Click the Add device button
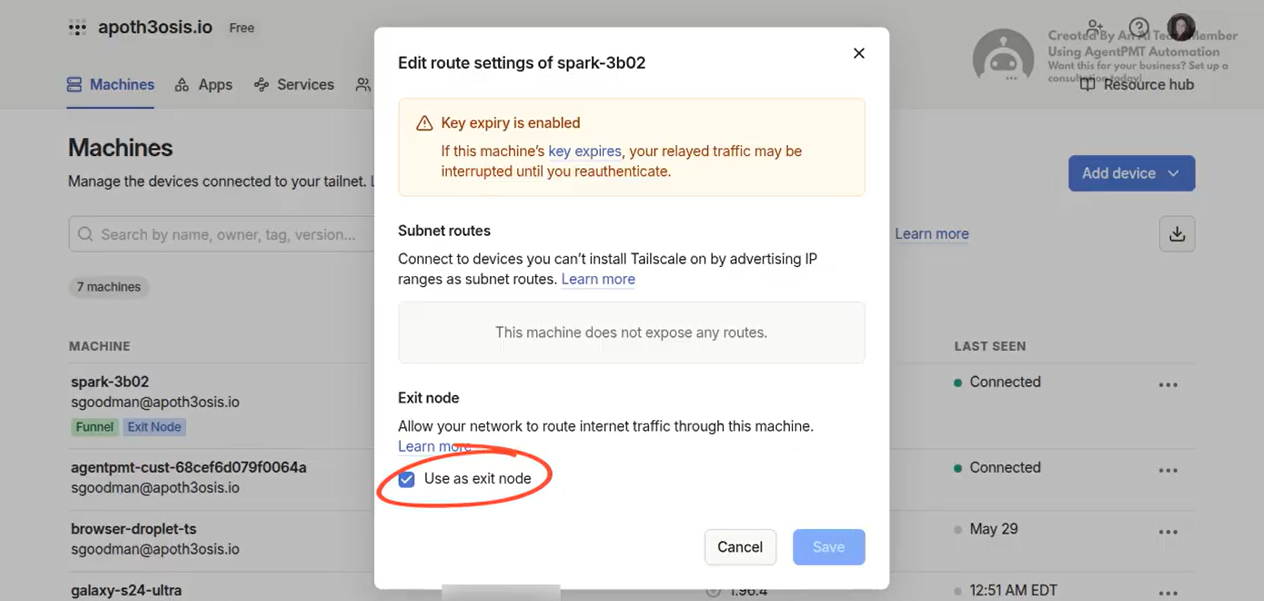 click(1131, 173)
